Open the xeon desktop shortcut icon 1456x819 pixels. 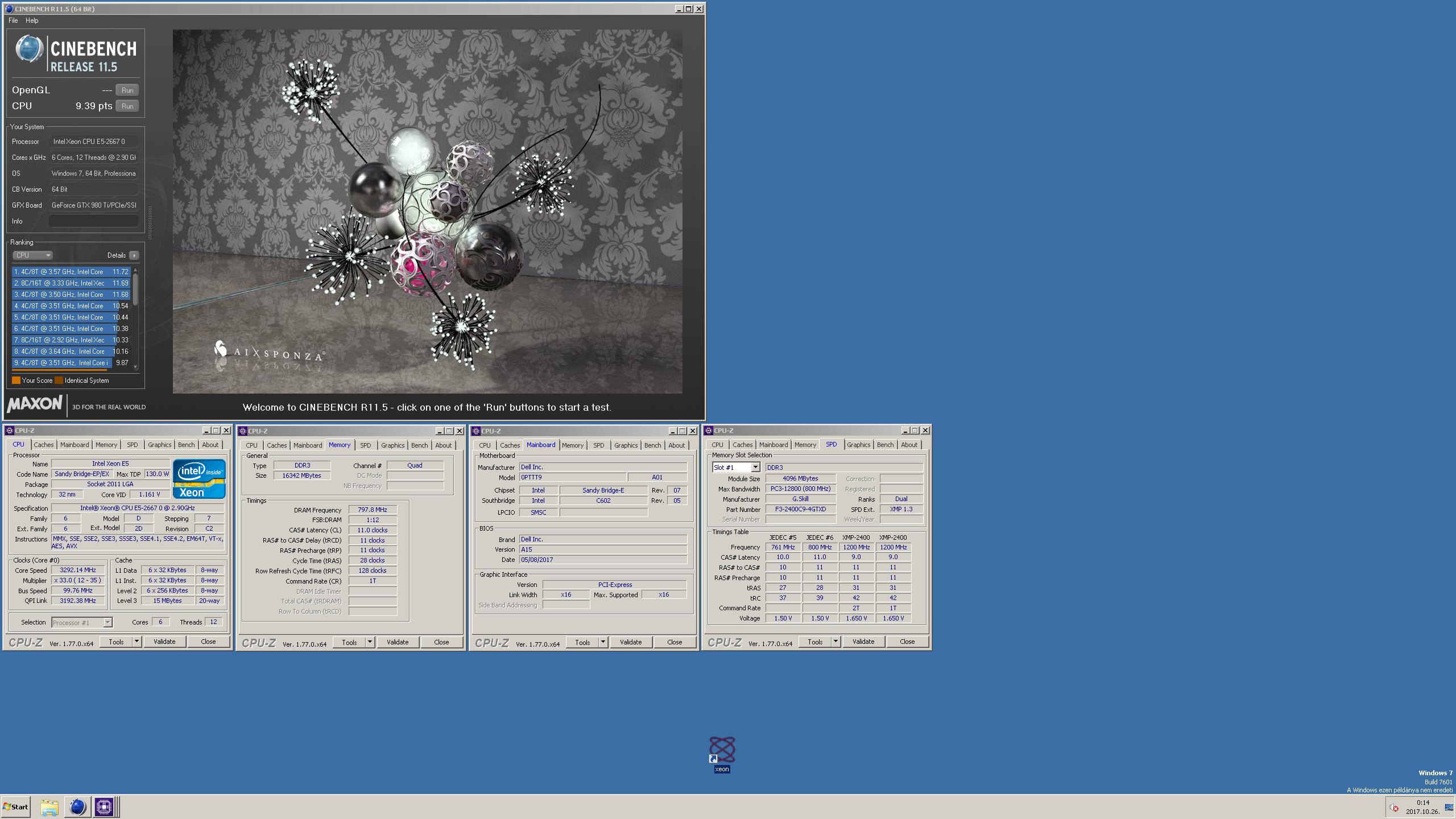[722, 750]
